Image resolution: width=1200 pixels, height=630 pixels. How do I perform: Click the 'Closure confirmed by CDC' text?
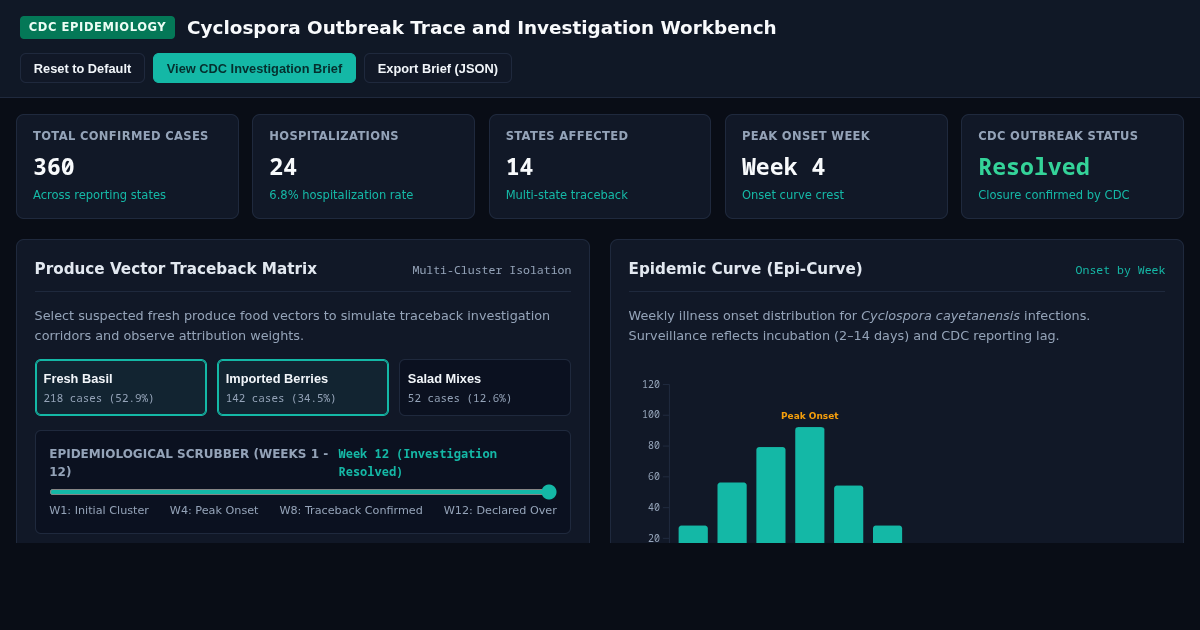(1054, 195)
